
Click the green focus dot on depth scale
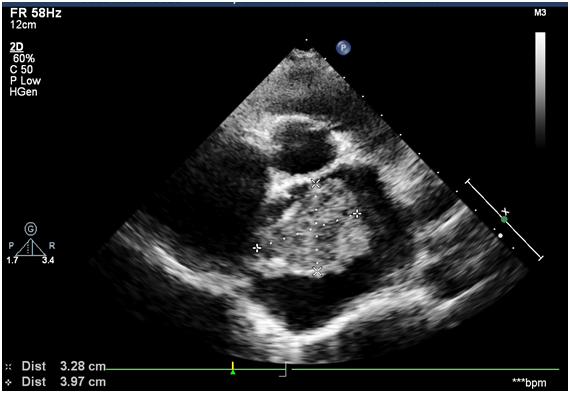click(x=504, y=219)
